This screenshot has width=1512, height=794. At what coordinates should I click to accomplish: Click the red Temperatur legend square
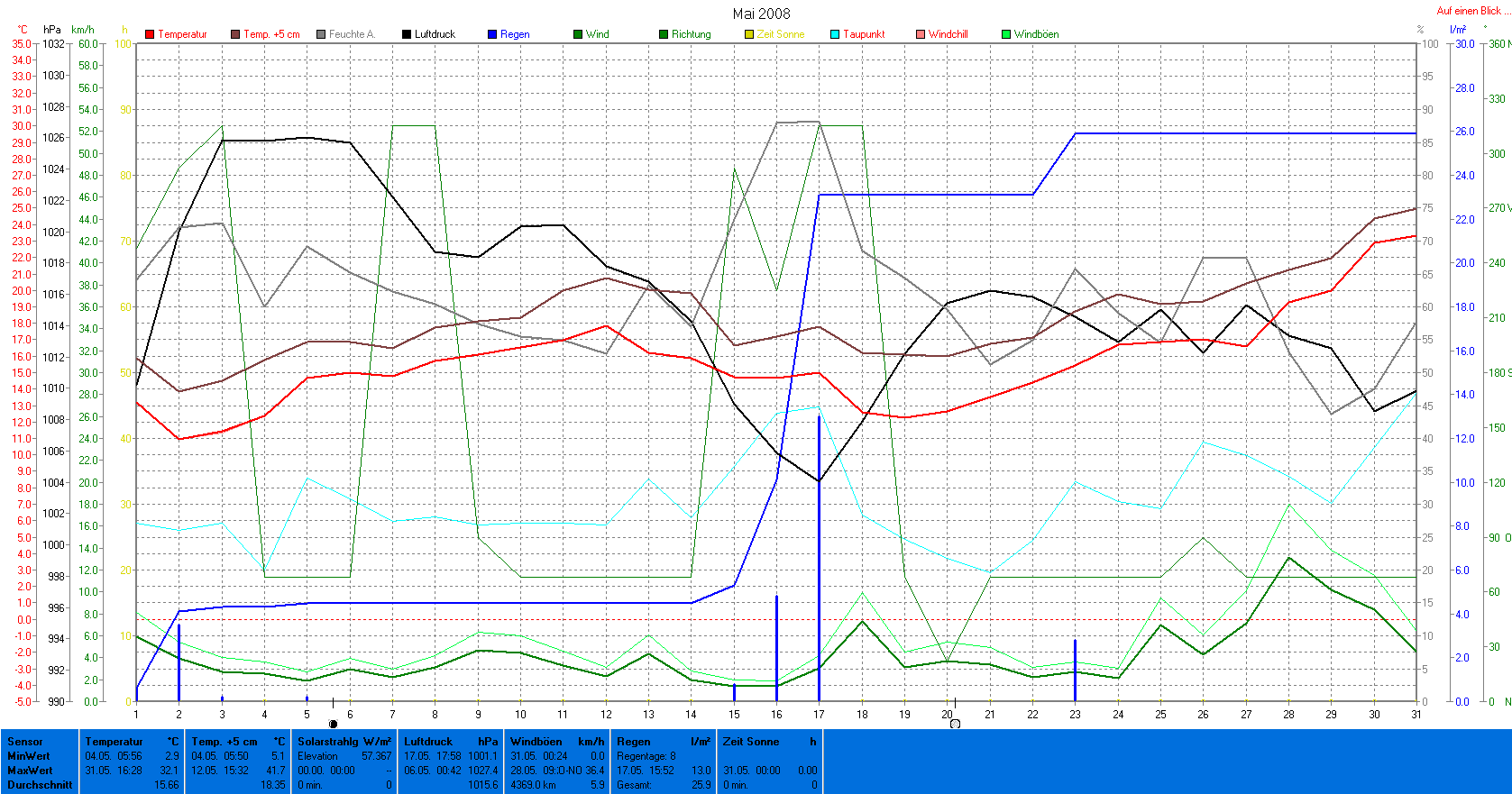pyautogui.click(x=150, y=34)
